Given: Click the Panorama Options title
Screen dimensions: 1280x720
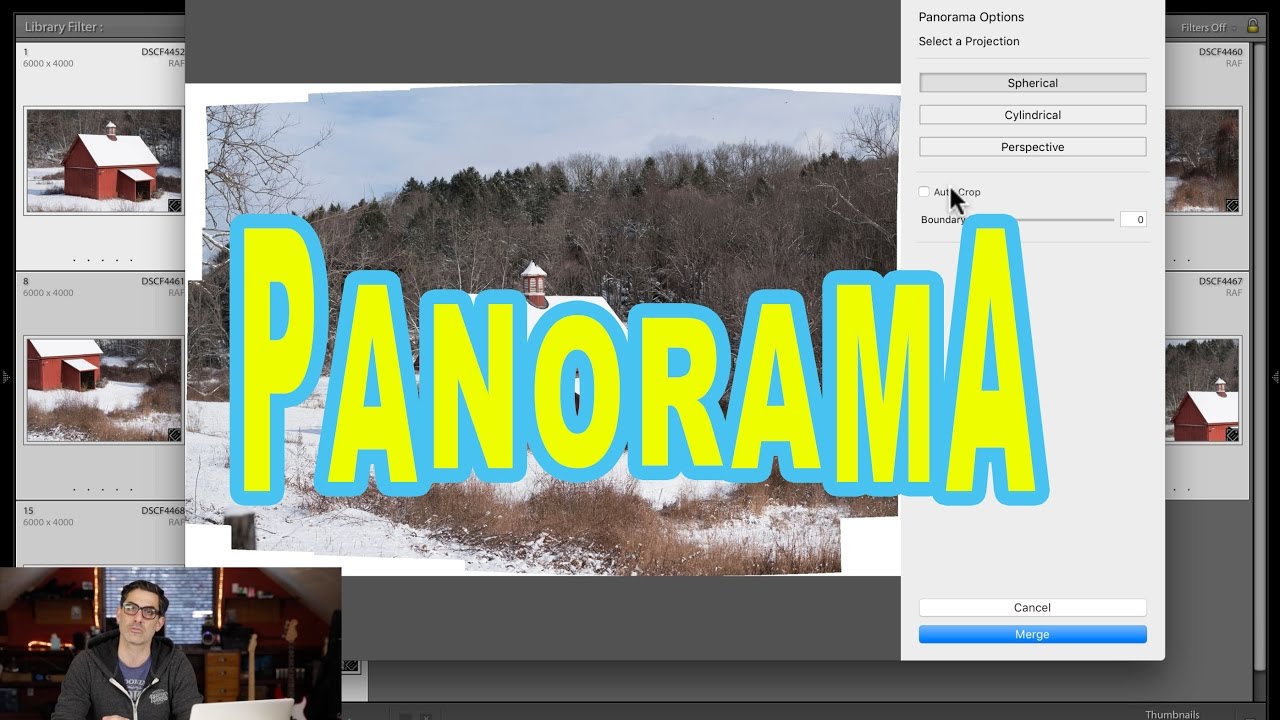Looking at the screenshot, I should [971, 17].
